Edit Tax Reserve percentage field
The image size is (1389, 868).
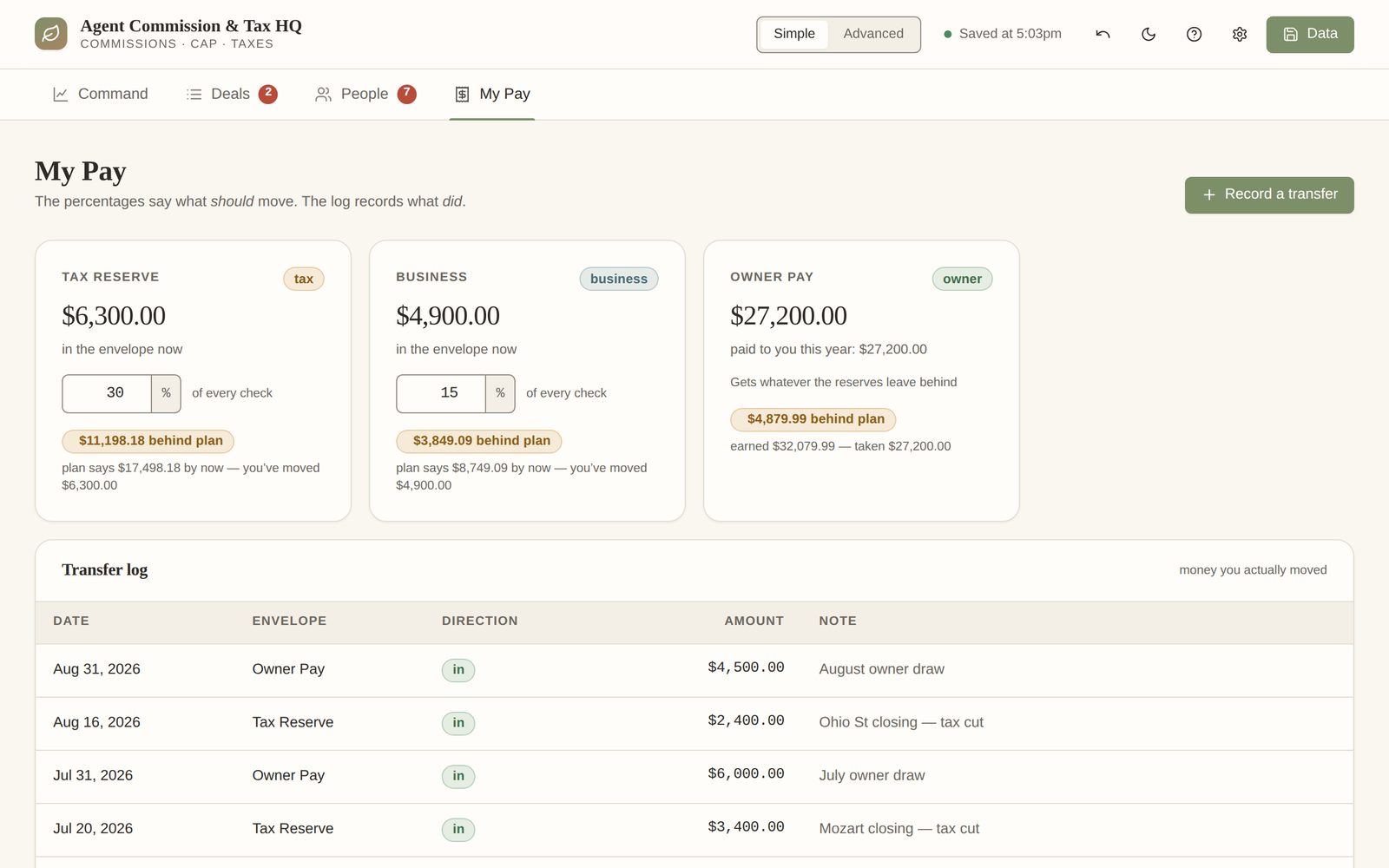click(108, 393)
